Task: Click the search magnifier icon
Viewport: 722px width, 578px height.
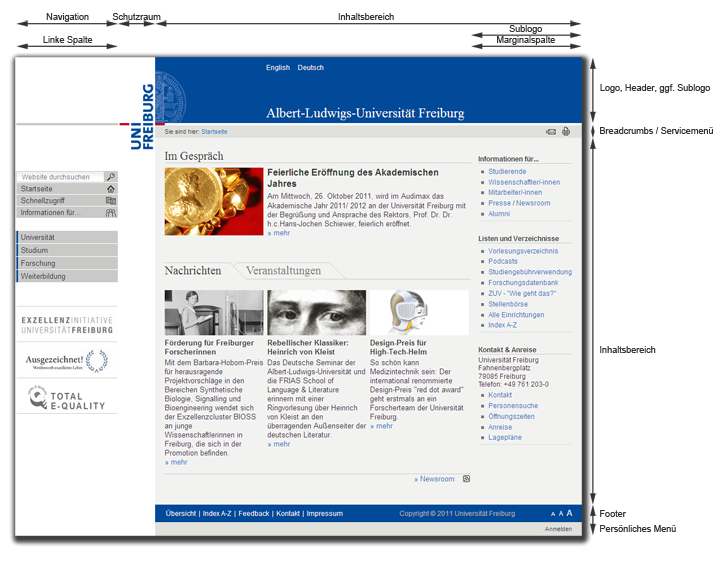Action: [111, 177]
